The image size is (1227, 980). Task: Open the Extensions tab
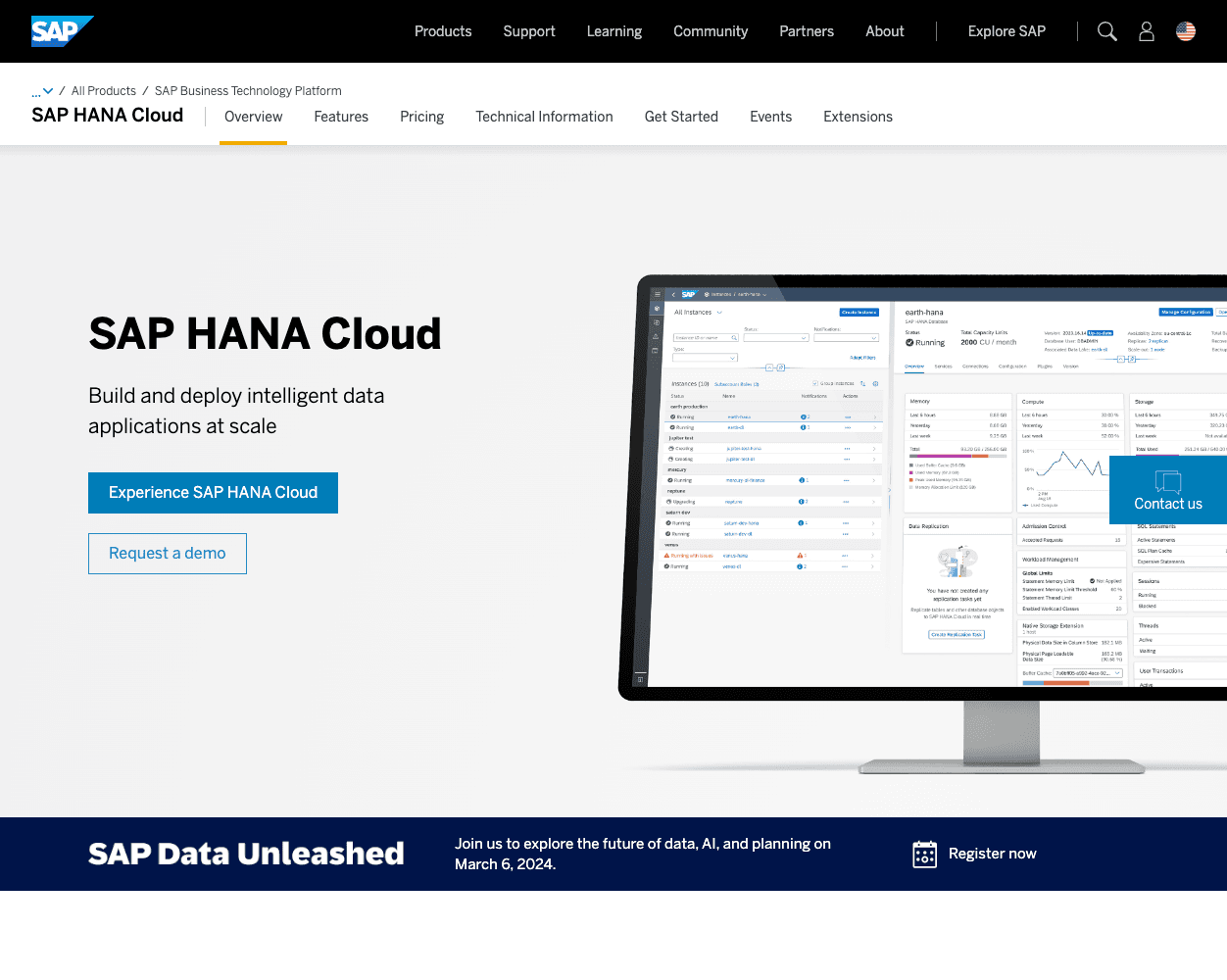point(858,117)
